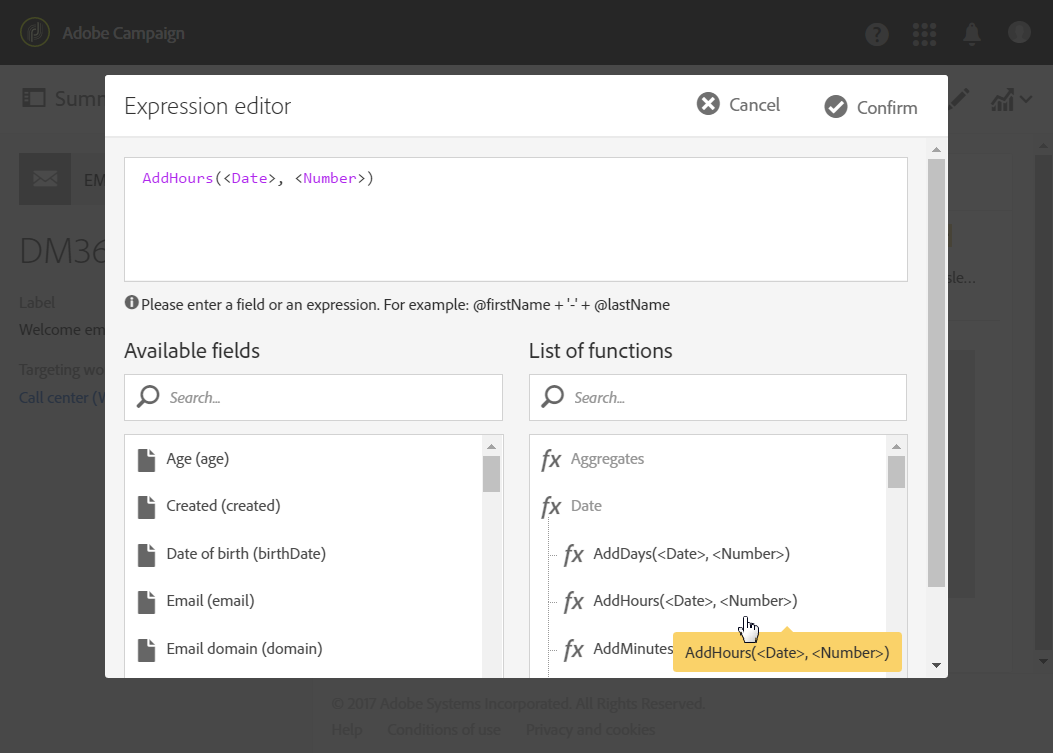Select the AddDays function
Image resolution: width=1053 pixels, height=753 pixels.
point(691,553)
